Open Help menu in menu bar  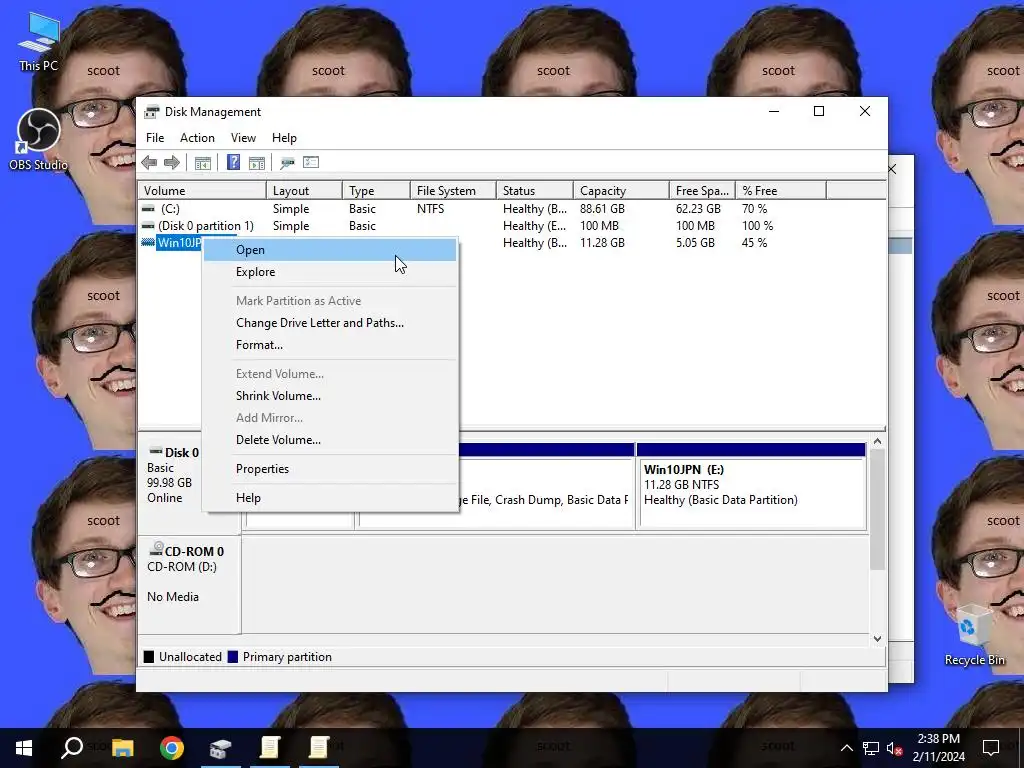click(284, 138)
